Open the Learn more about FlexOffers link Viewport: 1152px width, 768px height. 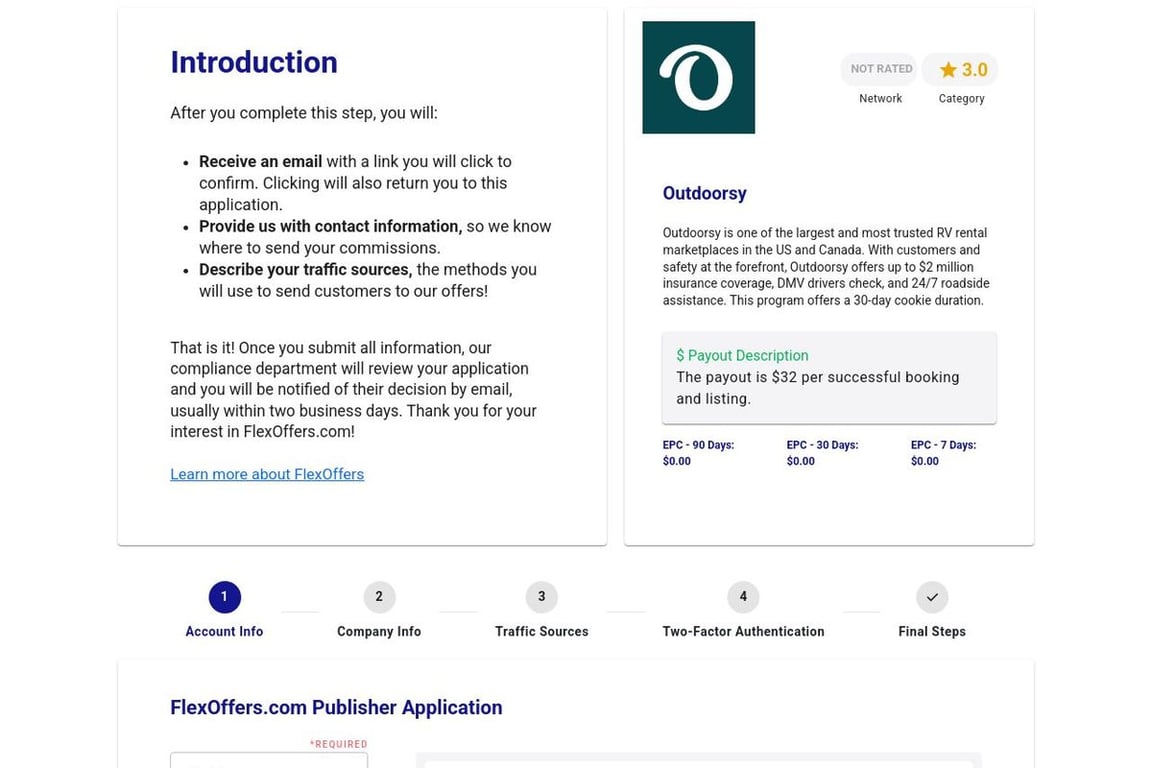[267, 474]
